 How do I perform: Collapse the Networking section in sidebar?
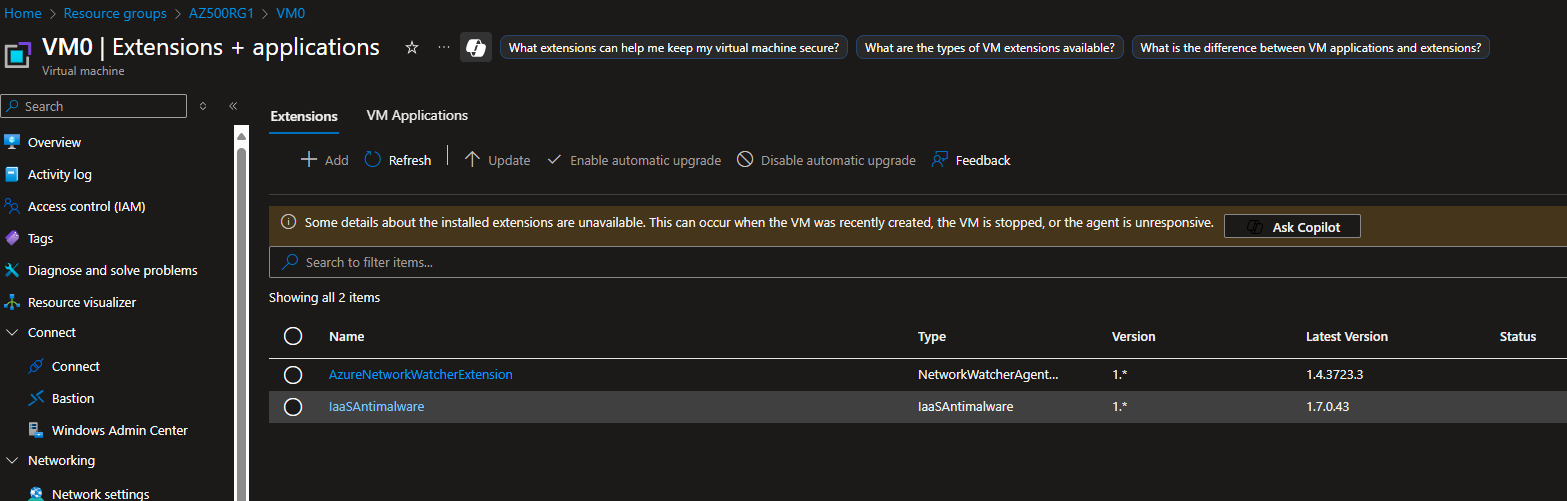(x=12, y=461)
